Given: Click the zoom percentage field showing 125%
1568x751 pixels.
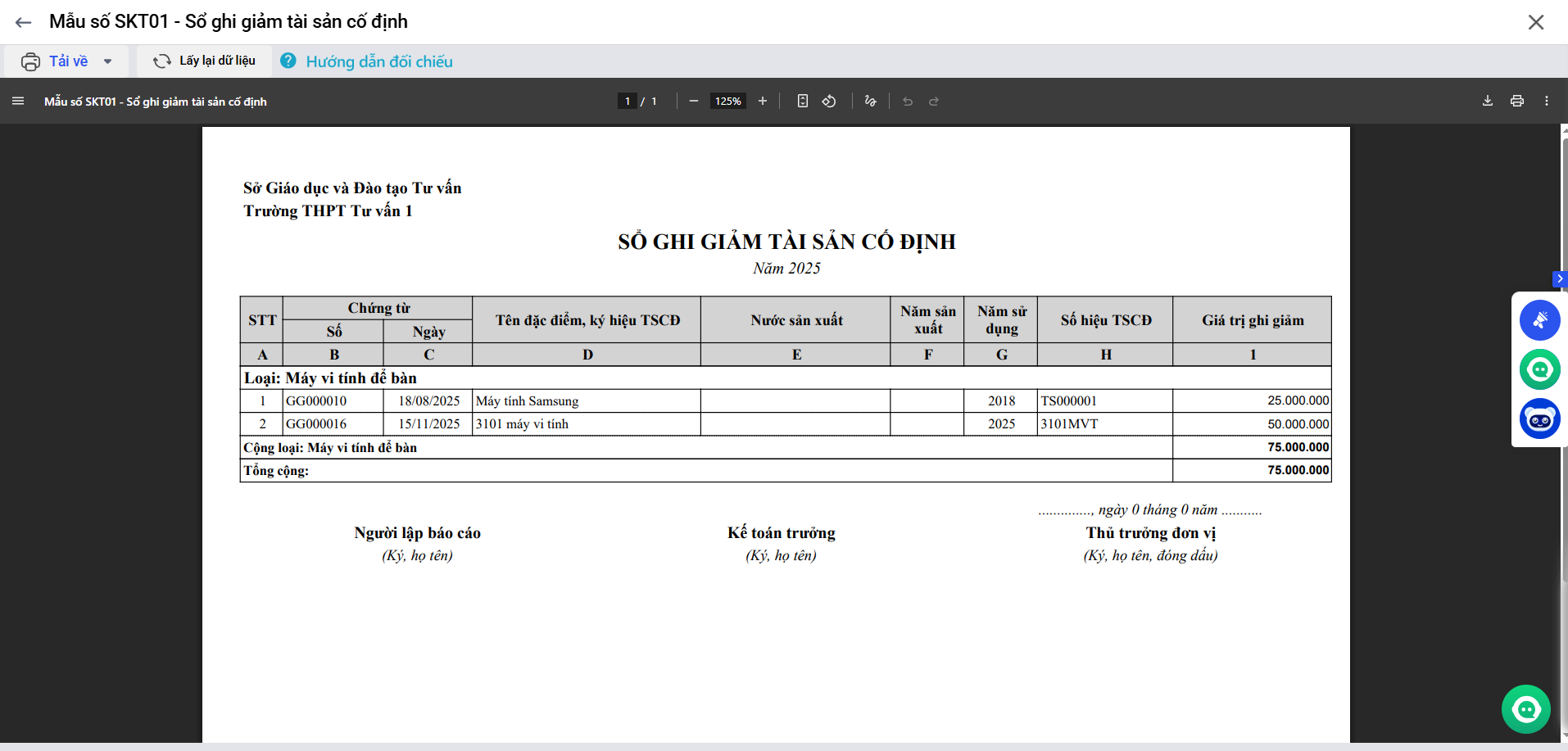Looking at the screenshot, I should (x=727, y=101).
